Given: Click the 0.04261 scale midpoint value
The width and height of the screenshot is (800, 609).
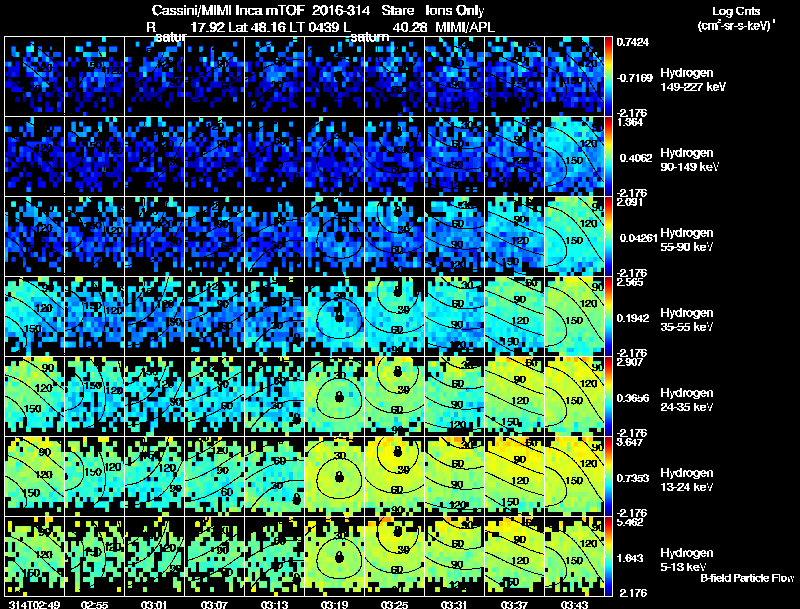Looking at the screenshot, I should [x=638, y=238].
